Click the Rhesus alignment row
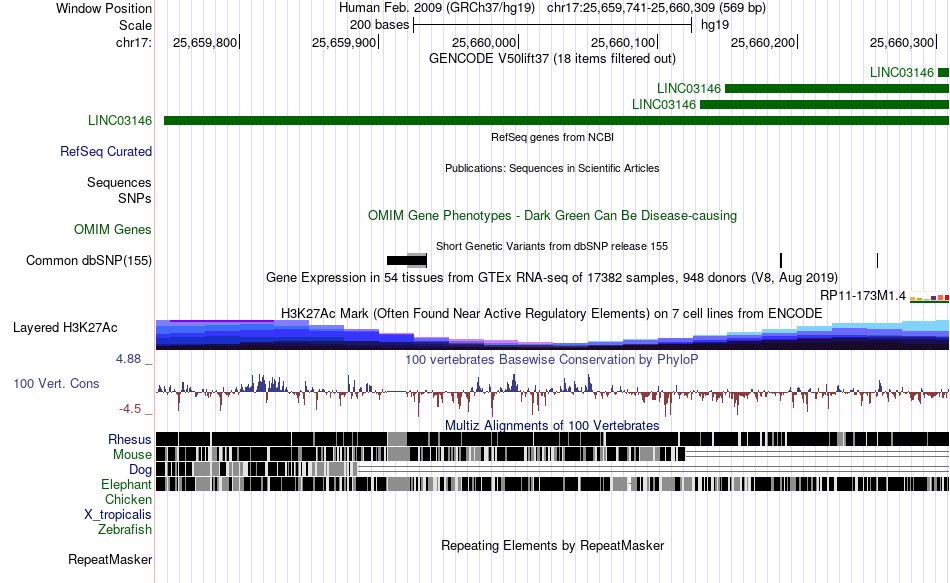Screen dimensions: 950x583 pos(553,439)
